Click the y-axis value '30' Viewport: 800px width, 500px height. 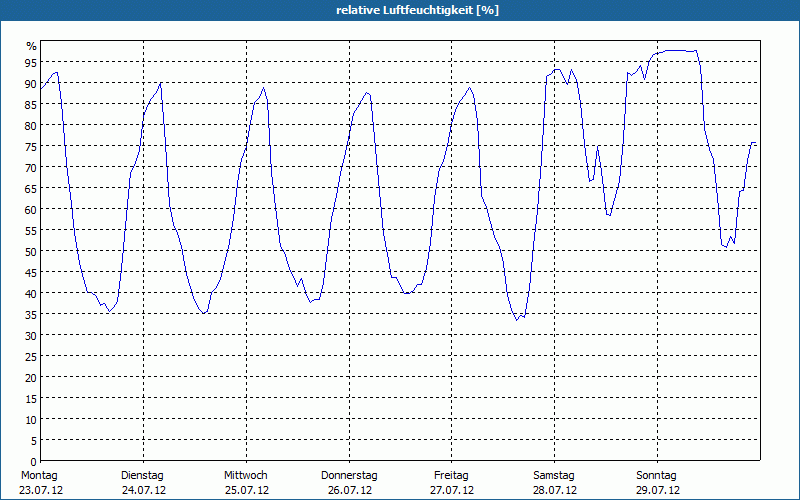(31, 335)
